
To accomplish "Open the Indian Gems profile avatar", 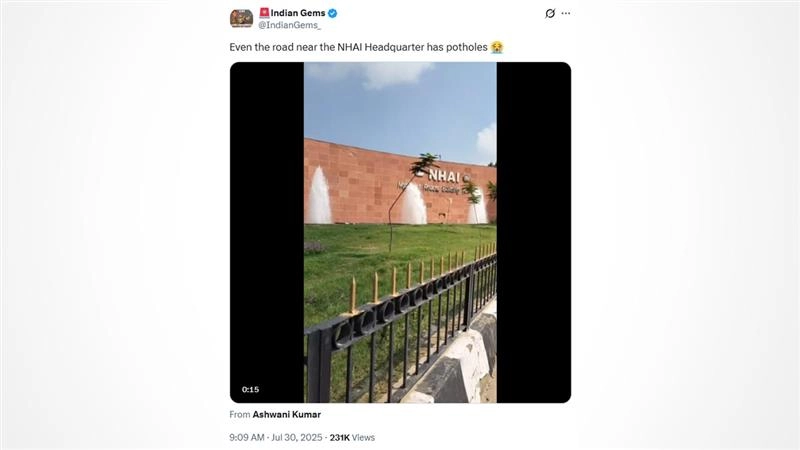I will pyautogui.click(x=241, y=18).
